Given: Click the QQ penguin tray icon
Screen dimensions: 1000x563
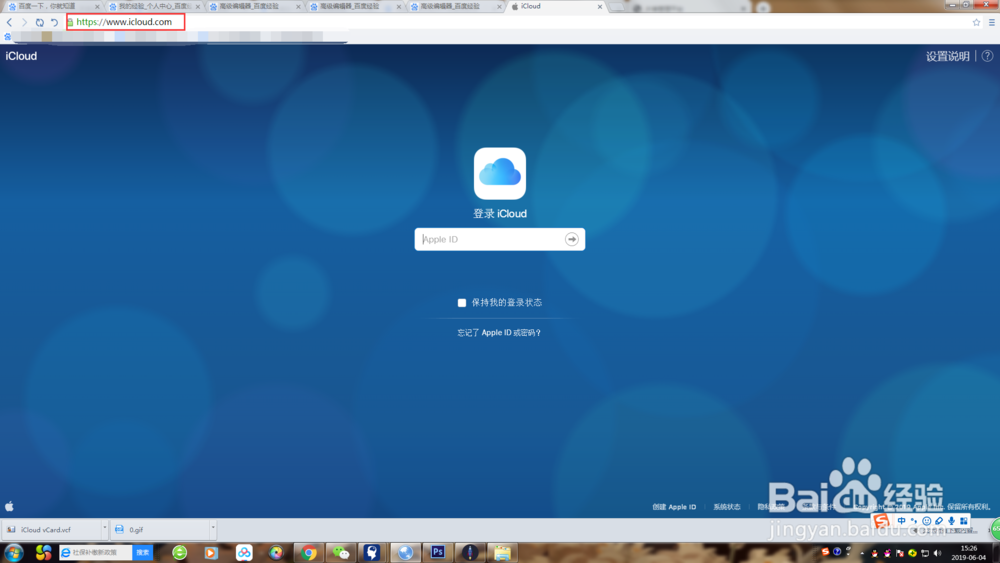Looking at the screenshot, I should point(875,553).
